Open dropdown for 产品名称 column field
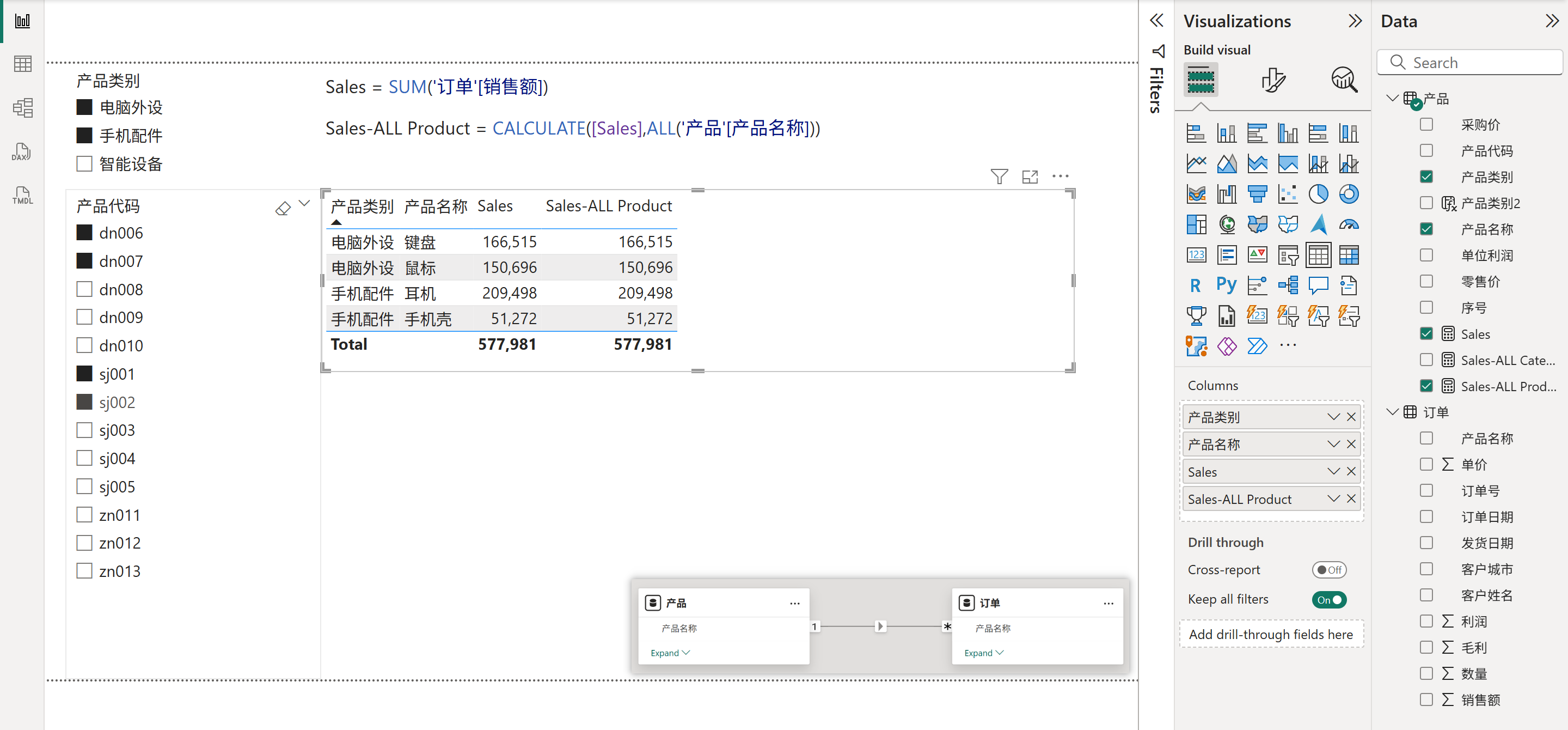Screen dimensions: 1568x730 tap(1333, 445)
